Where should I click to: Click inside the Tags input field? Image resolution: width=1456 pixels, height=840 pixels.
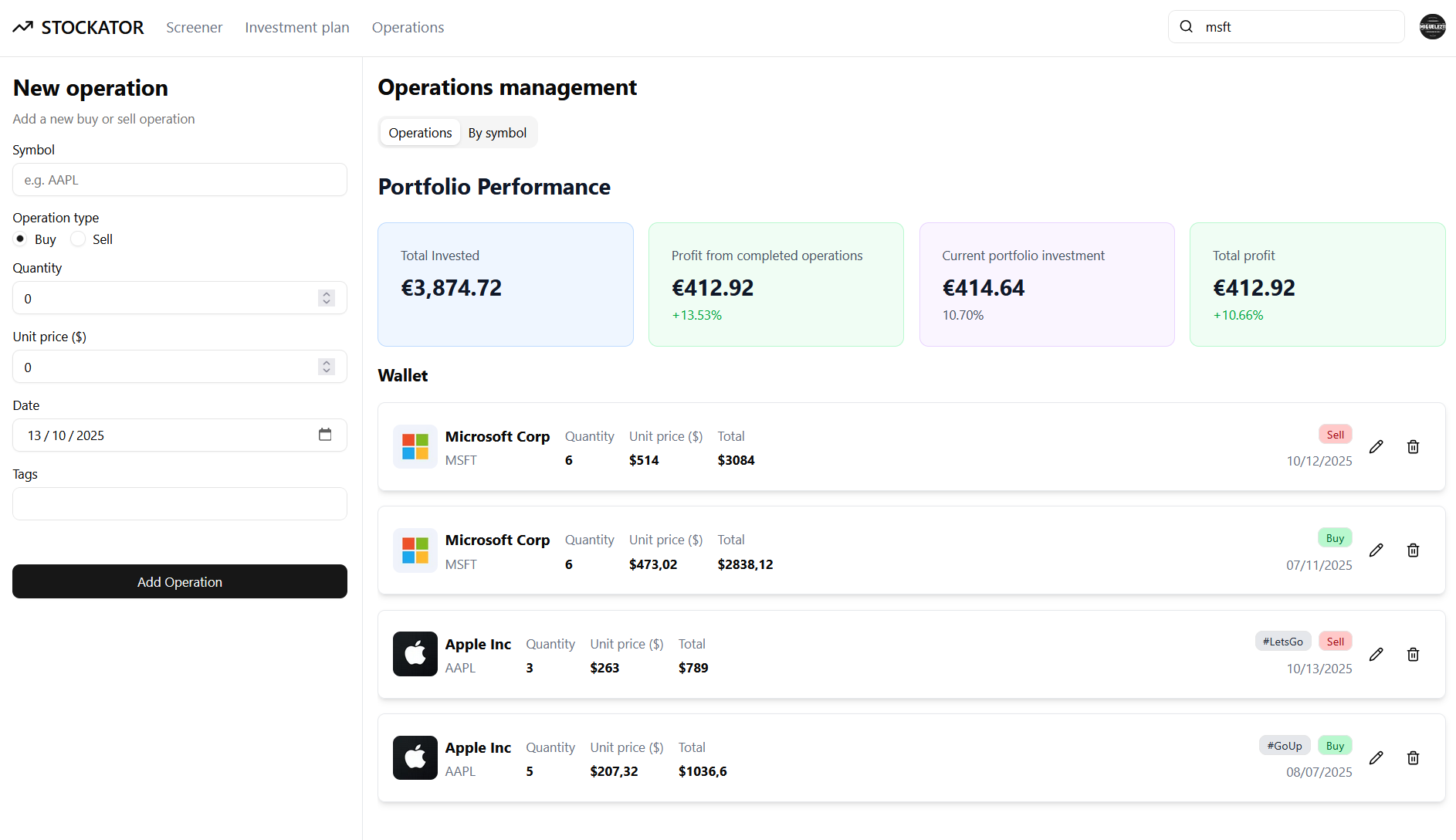(179, 503)
